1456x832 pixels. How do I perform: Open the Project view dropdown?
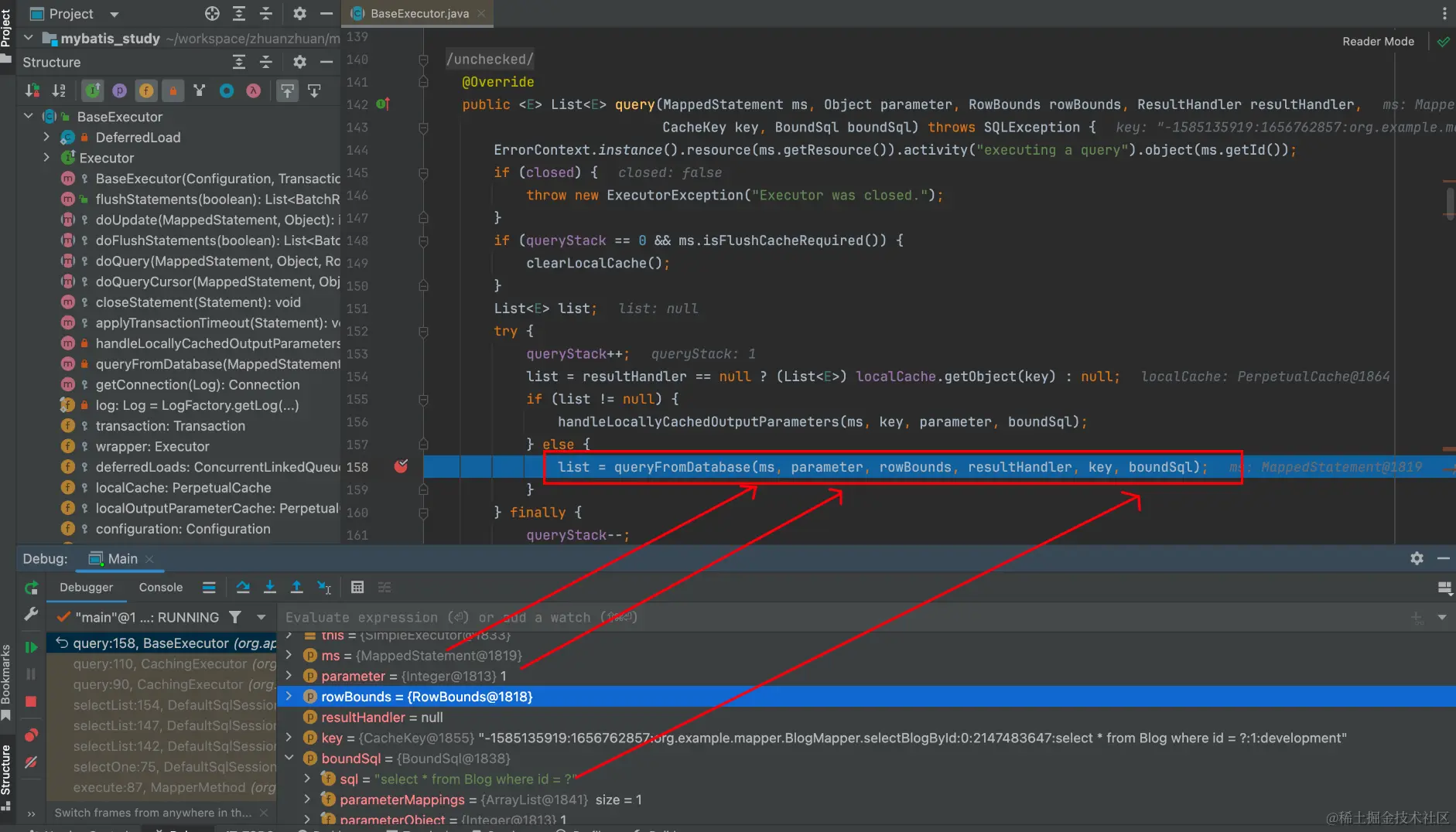(114, 14)
